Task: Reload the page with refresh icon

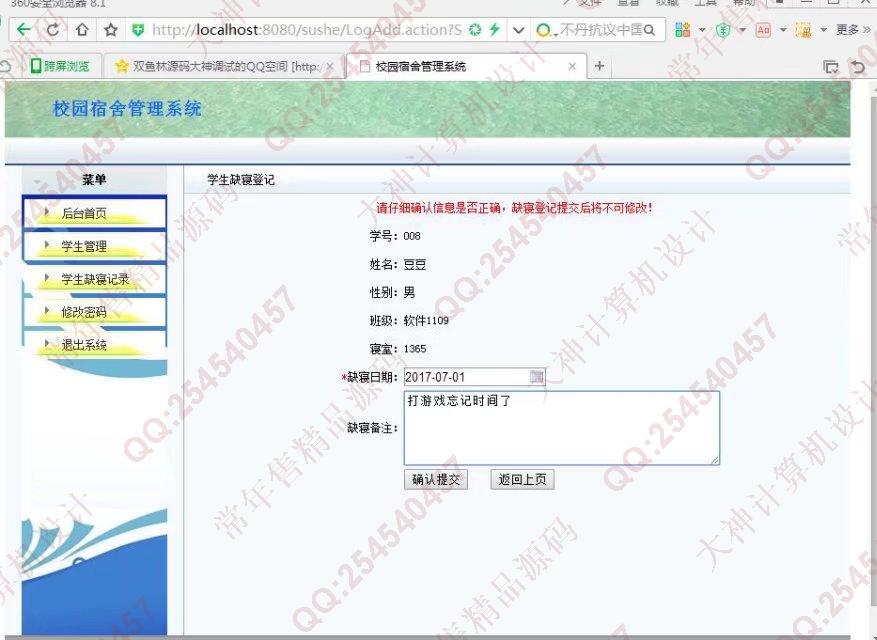Action: tap(53, 30)
